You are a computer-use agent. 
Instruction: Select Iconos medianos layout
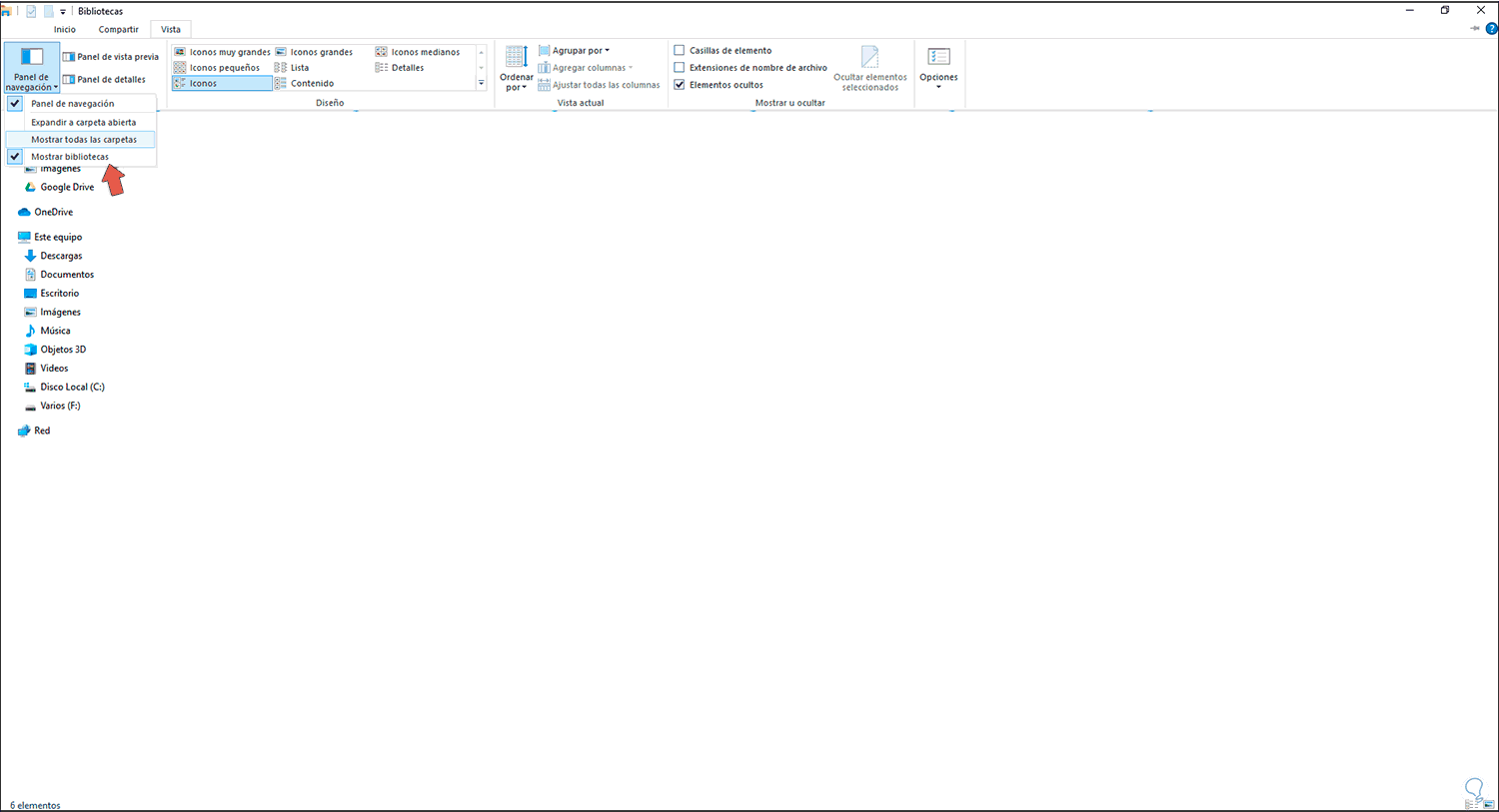(418, 52)
